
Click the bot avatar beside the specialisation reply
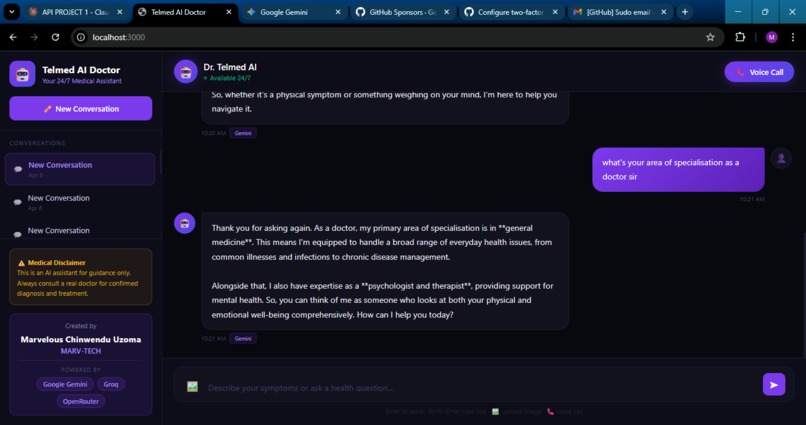(x=184, y=223)
